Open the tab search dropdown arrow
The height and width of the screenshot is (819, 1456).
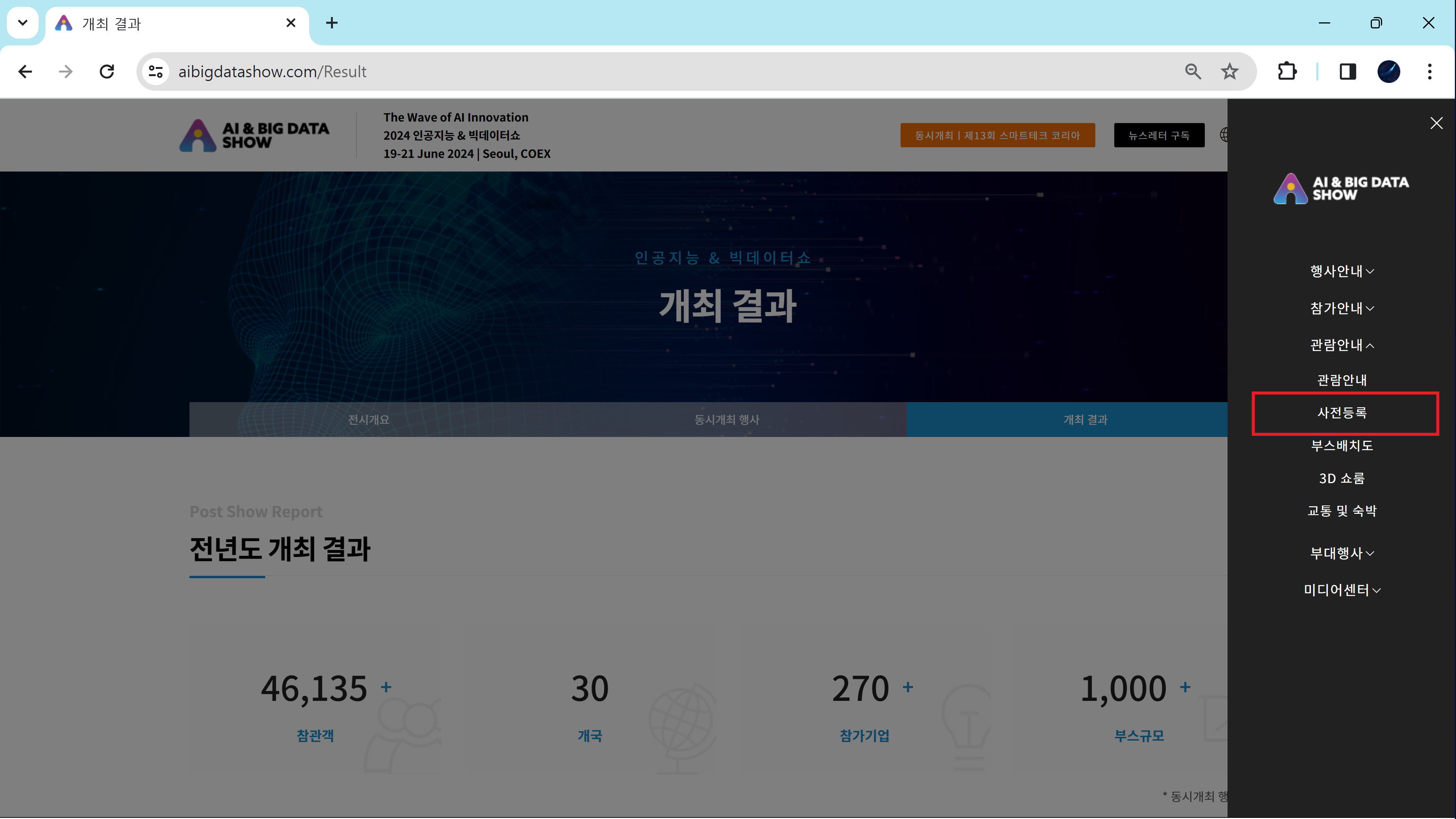(x=23, y=23)
